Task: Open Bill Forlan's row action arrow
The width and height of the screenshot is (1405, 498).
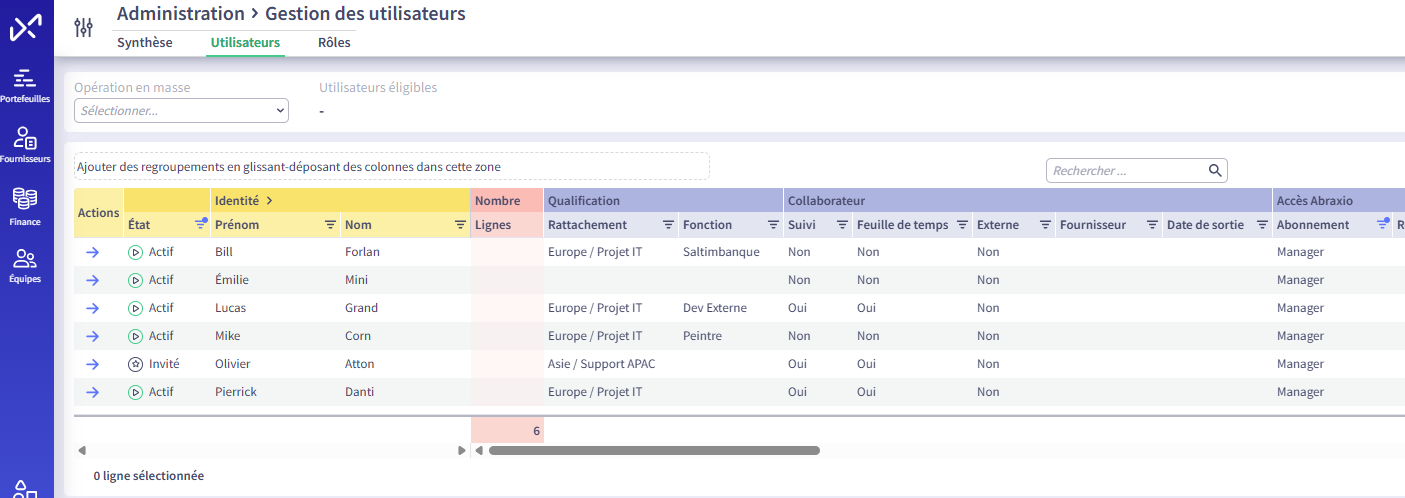Action: (x=92, y=253)
